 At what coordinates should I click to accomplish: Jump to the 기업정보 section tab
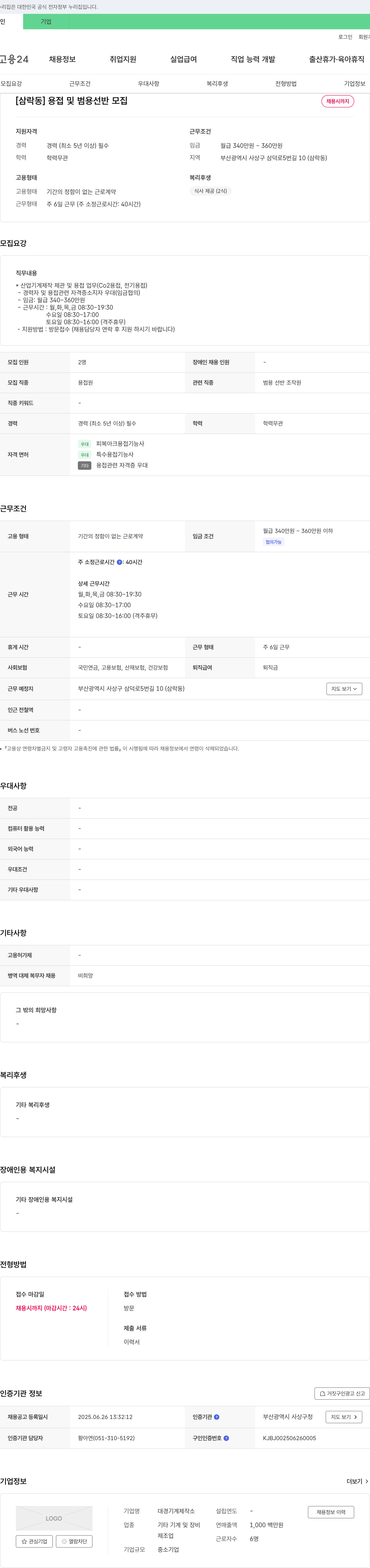(355, 84)
